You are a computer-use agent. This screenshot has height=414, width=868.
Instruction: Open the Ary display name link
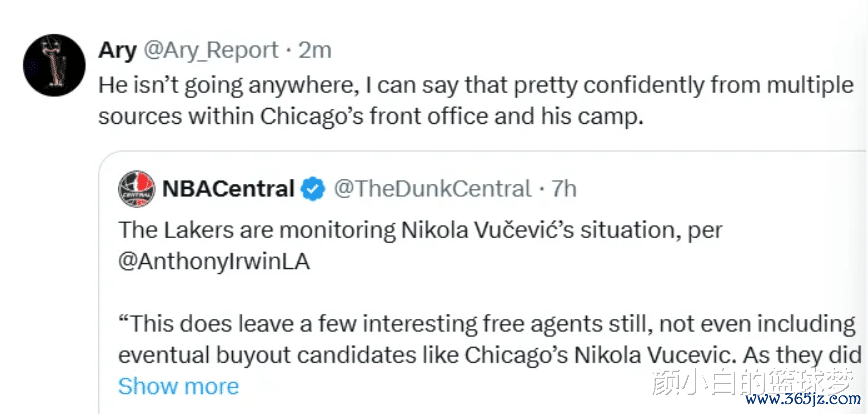pos(118,50)
